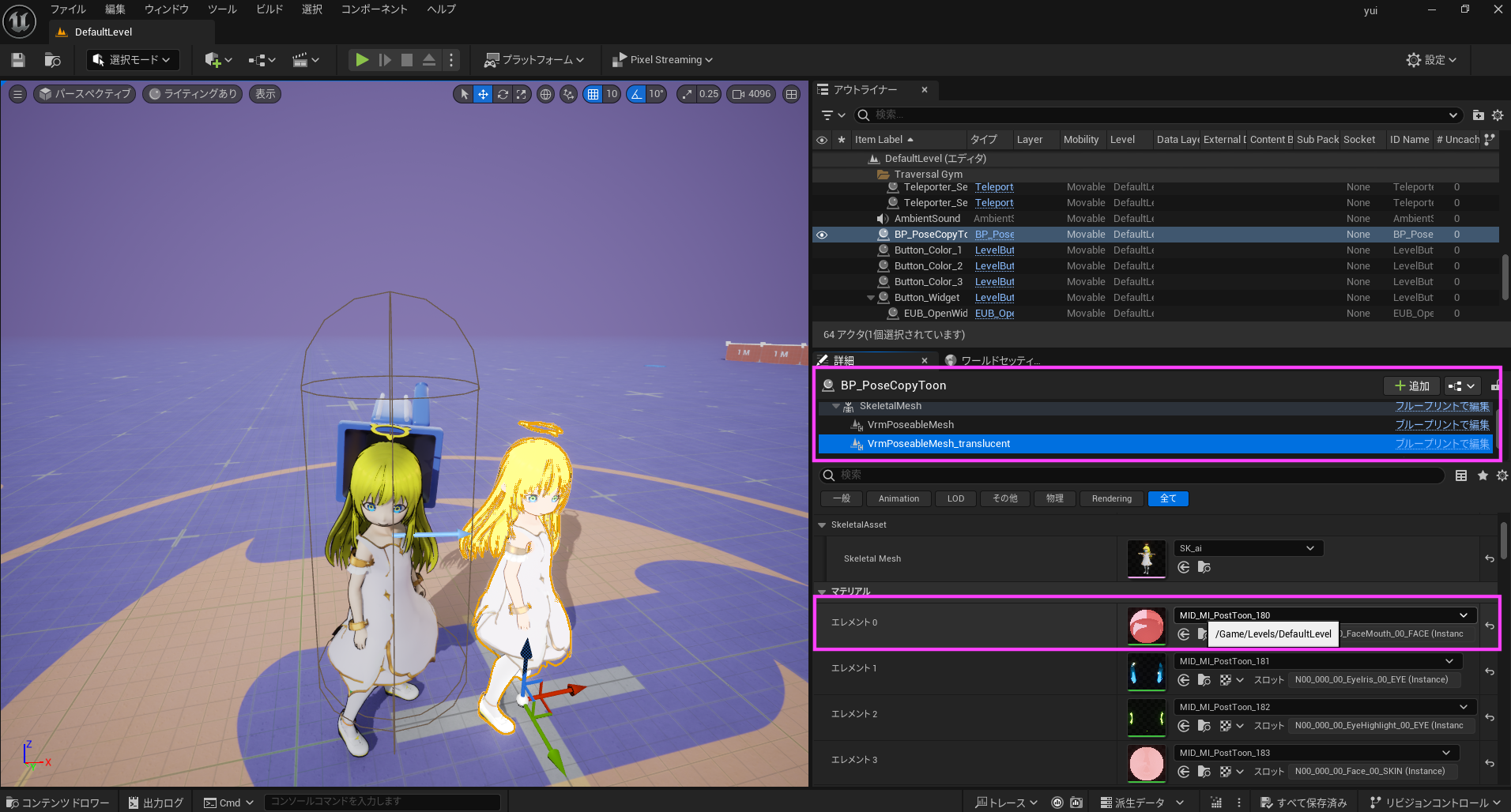Open camera speed setting 4096
Image resolution: width=1511 pixels, height=812 pixels.
(751, 94)
